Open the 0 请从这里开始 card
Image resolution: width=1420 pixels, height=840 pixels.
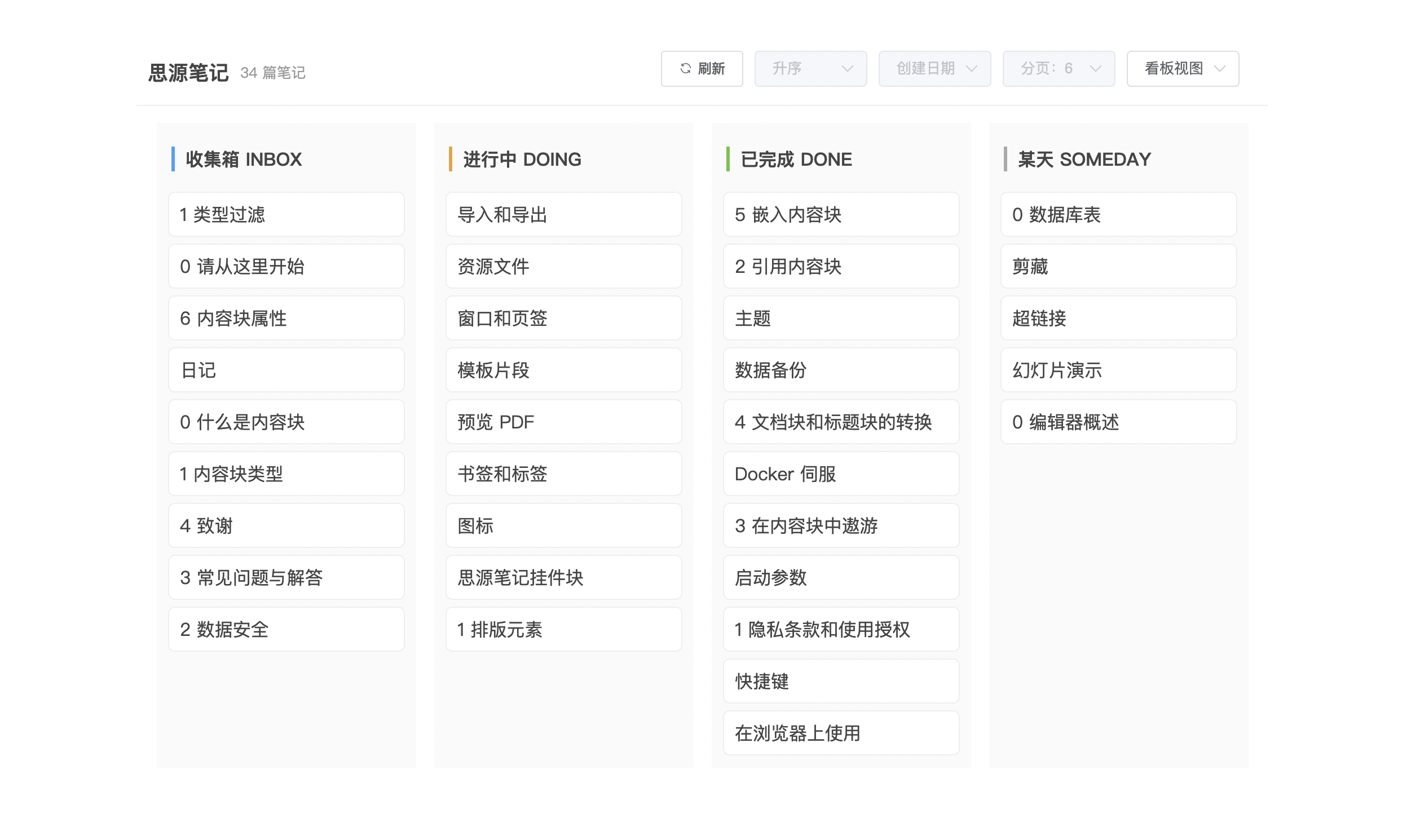[286, 267]
